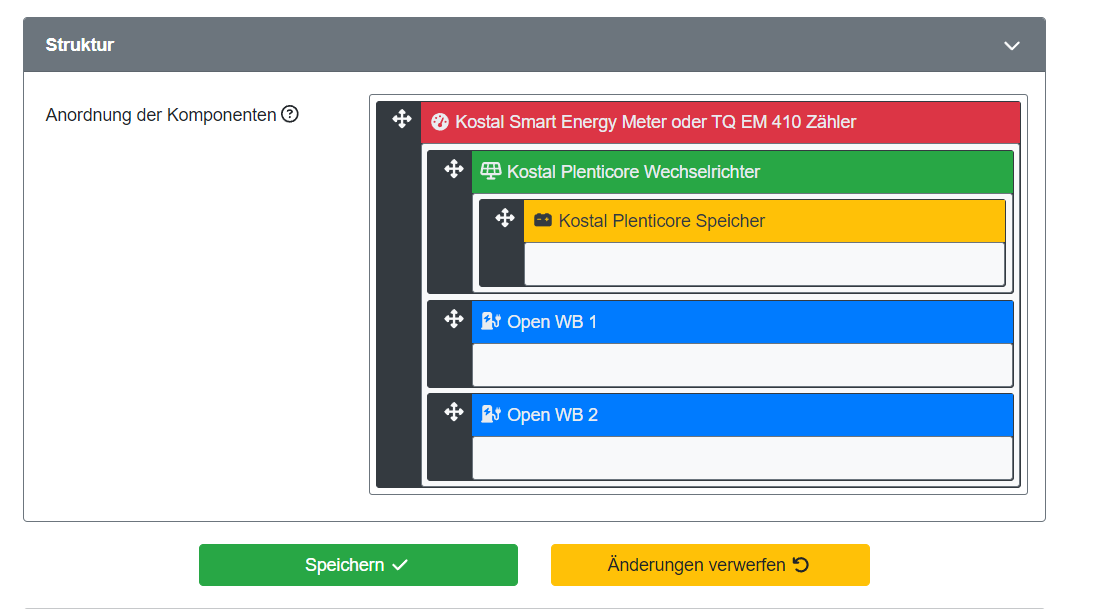The image size is (1109, 609).
Task: Collapse the Struktur section via chevron
Action: (x=1012, y=45)
